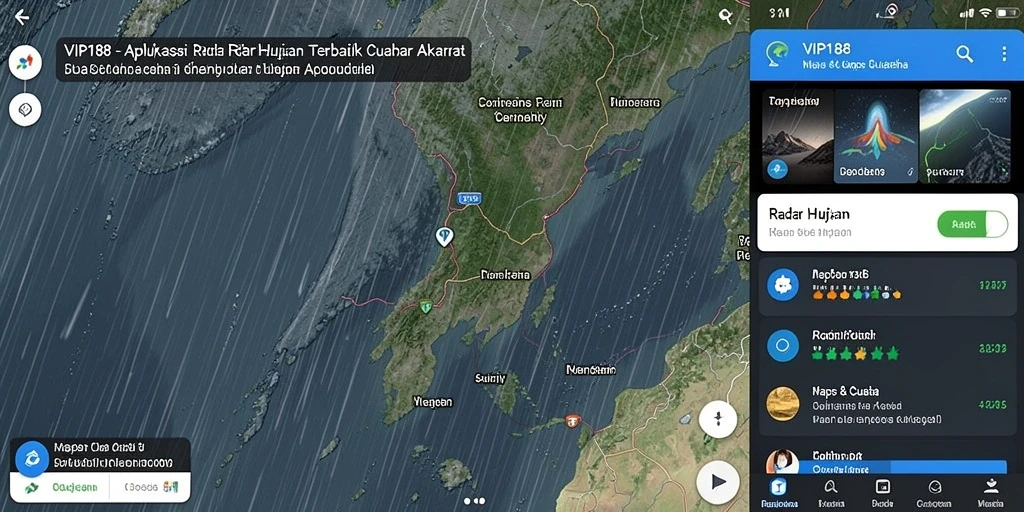Open the Naps & Cuata list entry
This screenshot has height=512, width=1024.
[886, 405]
